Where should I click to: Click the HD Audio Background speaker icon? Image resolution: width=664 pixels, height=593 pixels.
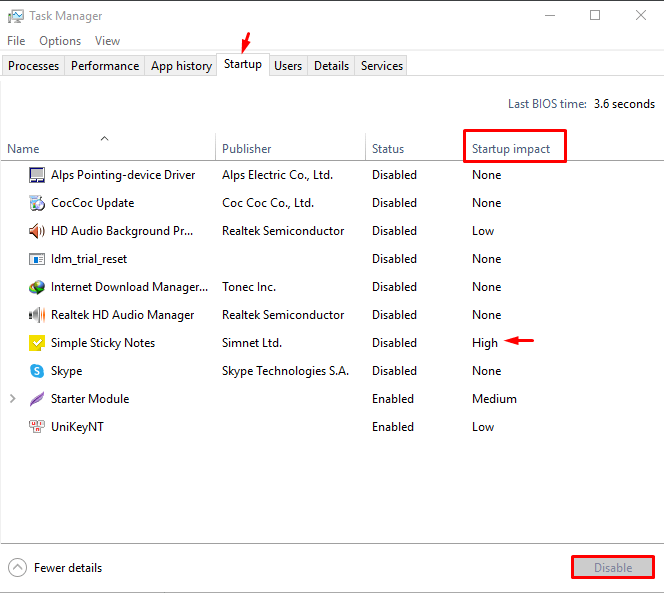click(37, 231)
